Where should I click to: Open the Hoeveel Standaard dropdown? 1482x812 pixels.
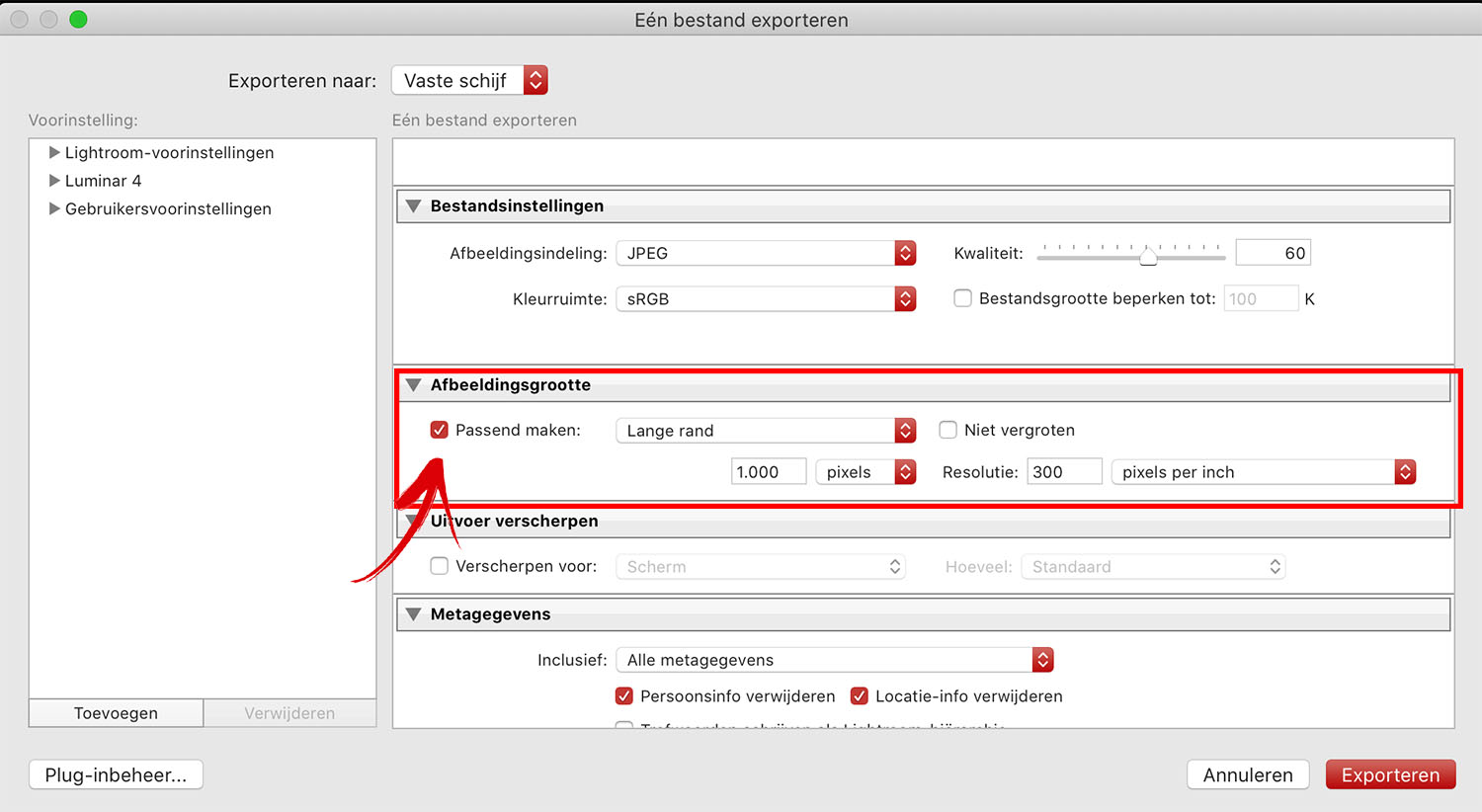(x=1153, y=566)
